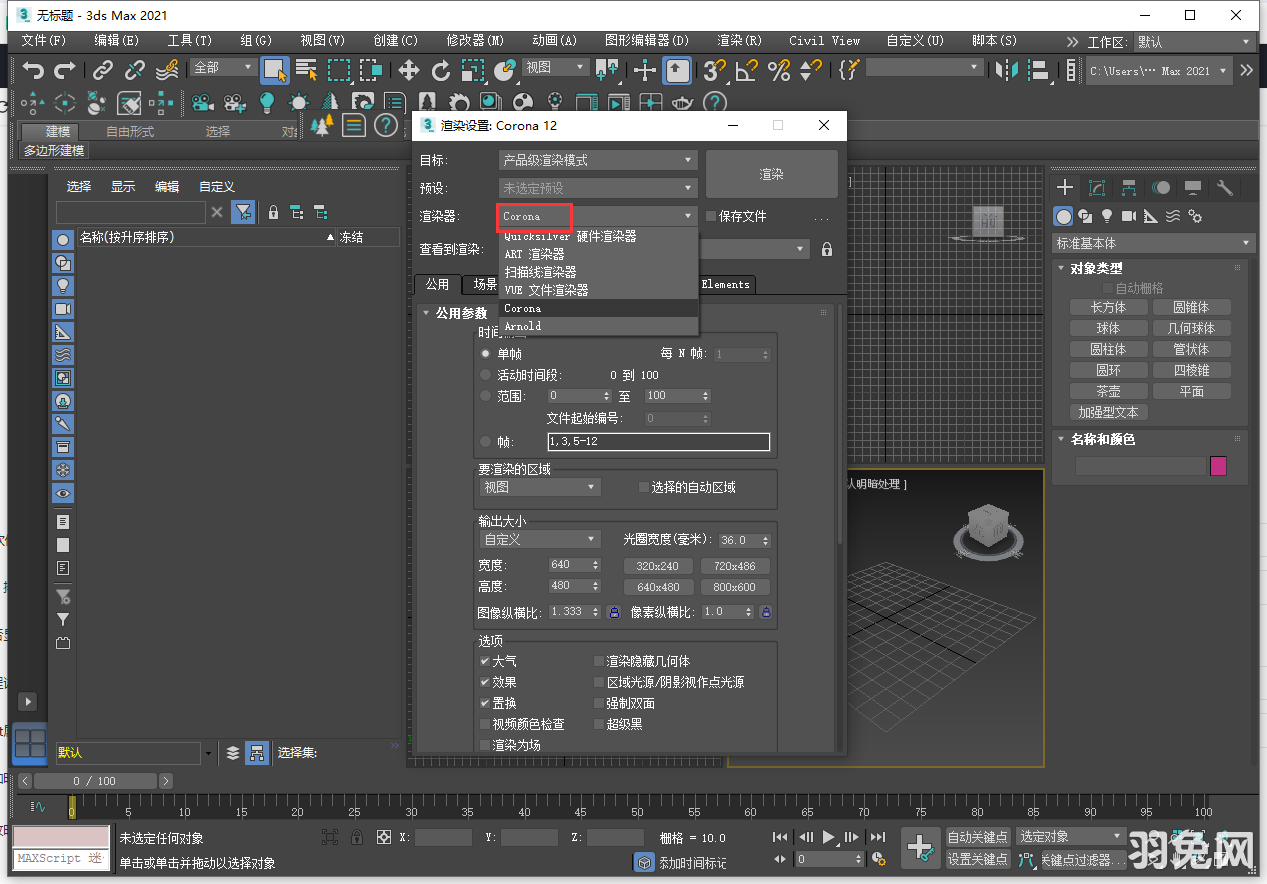Select the Move transform tool

409,70
